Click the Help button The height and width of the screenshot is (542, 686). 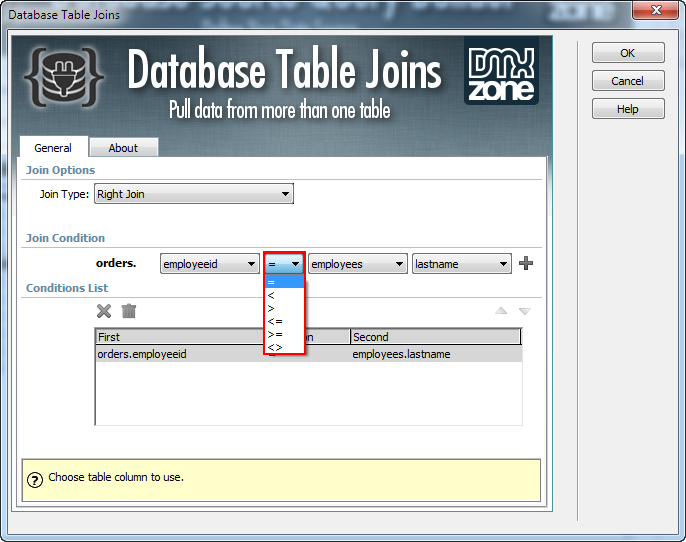point(628,109)
